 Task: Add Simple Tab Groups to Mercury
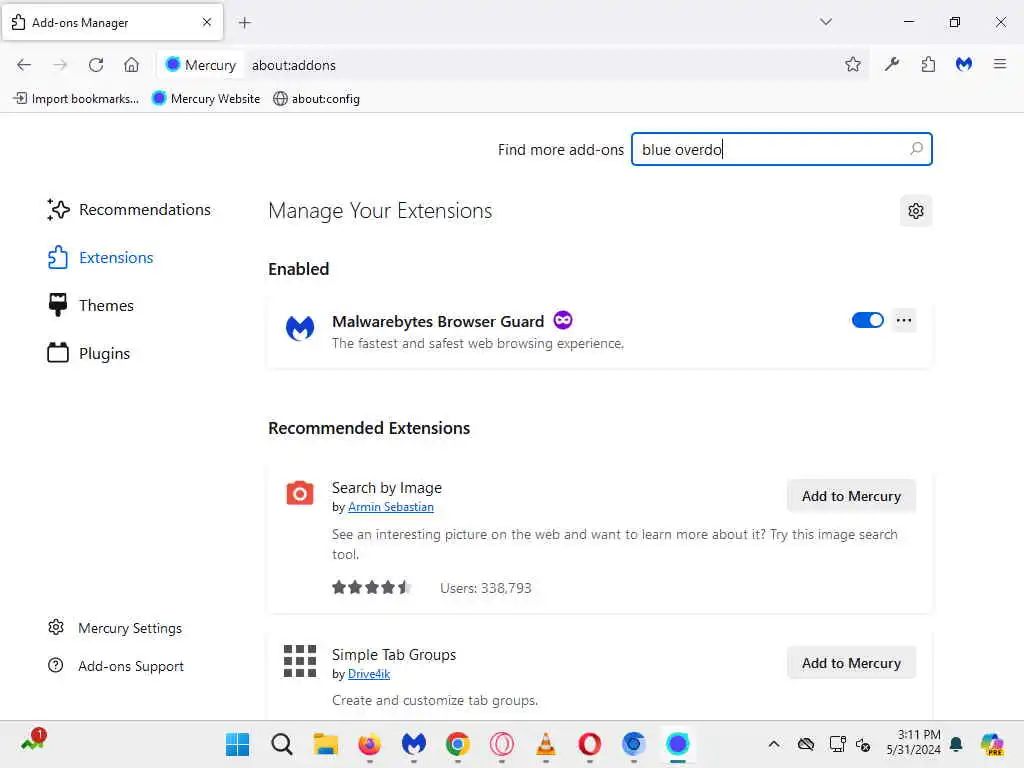851,663
